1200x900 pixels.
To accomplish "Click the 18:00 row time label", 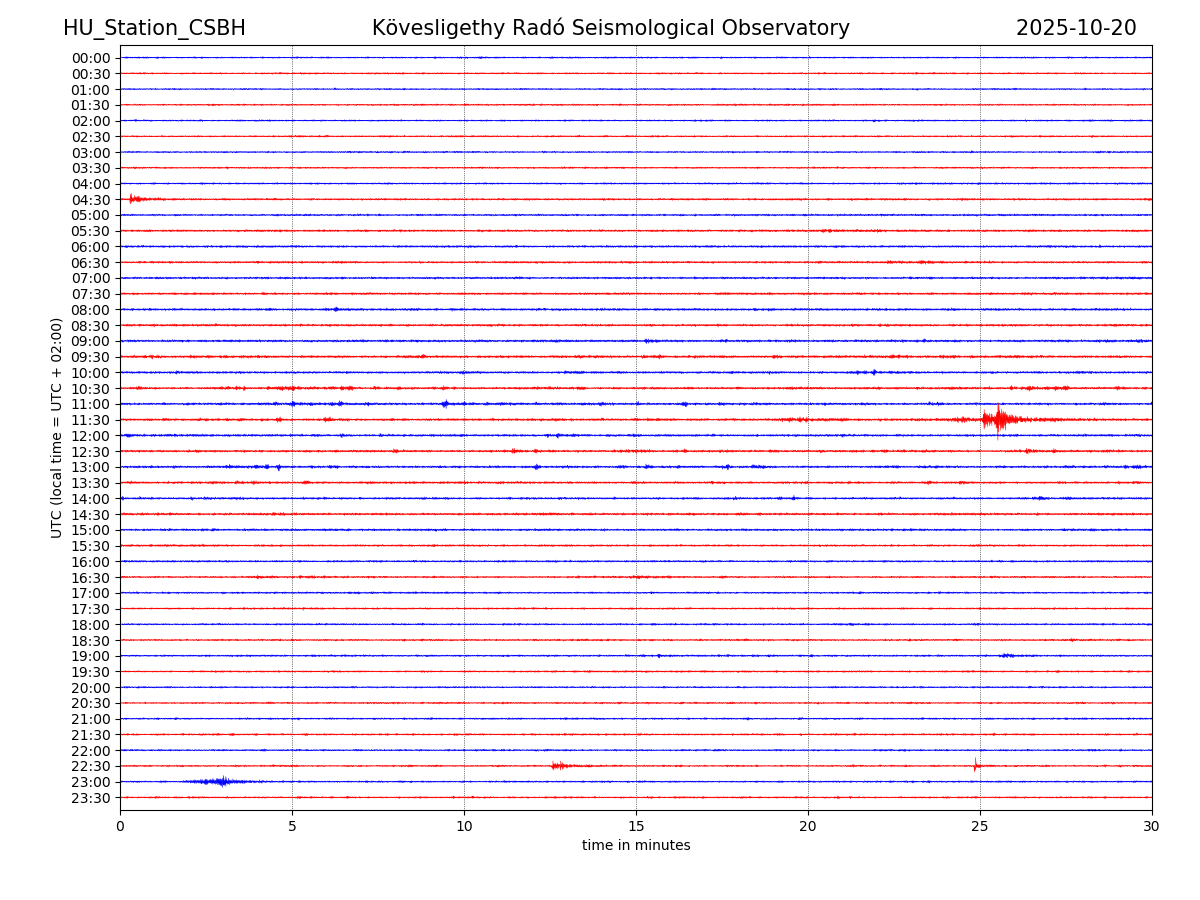I will [x=91, y=625].
